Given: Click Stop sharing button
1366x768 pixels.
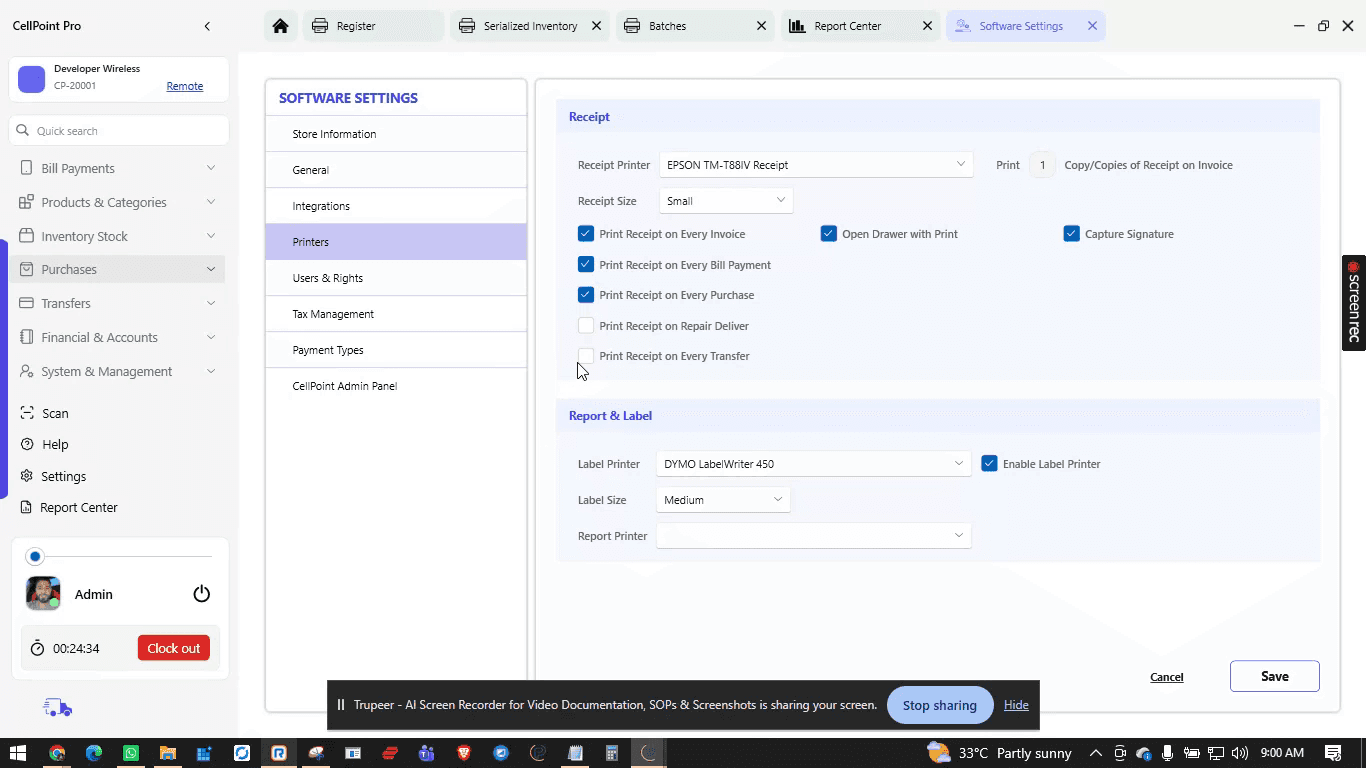Looking at the screenshot, I should click(940, 705).
